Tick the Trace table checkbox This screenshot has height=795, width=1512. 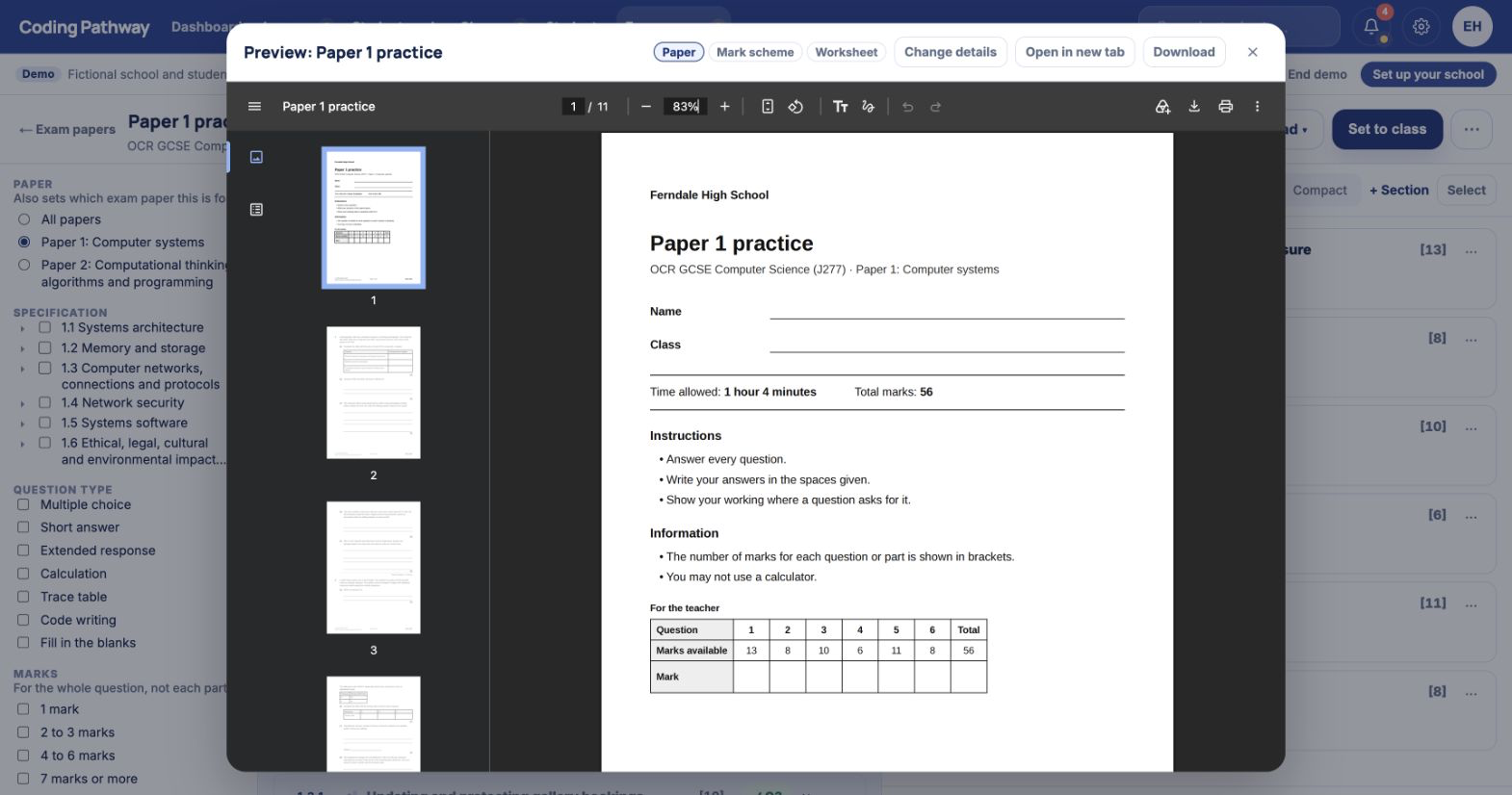pyautogui.click(x=23, y=597)
